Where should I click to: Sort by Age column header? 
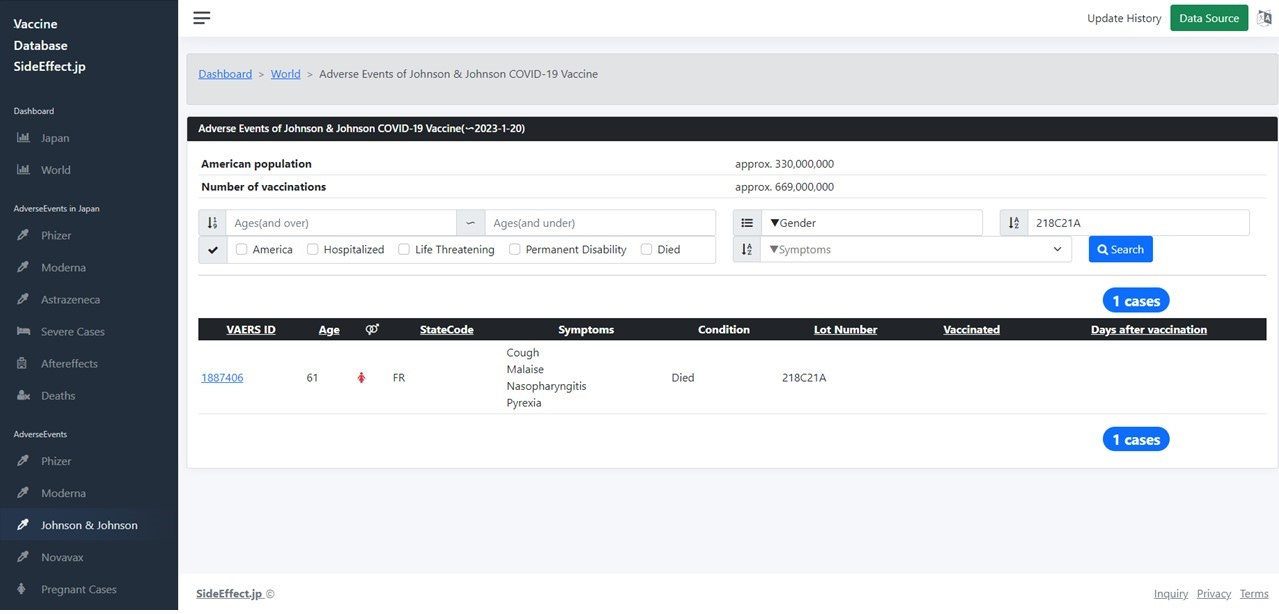329,329
